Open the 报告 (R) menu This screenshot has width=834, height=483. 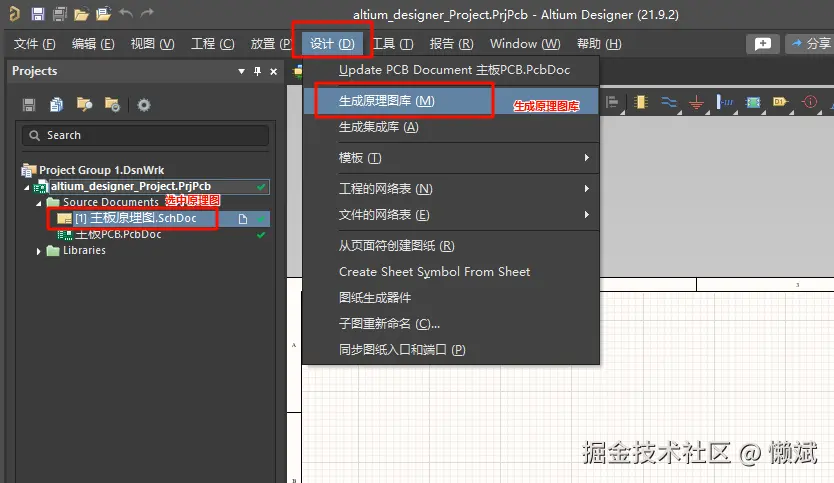452,44
